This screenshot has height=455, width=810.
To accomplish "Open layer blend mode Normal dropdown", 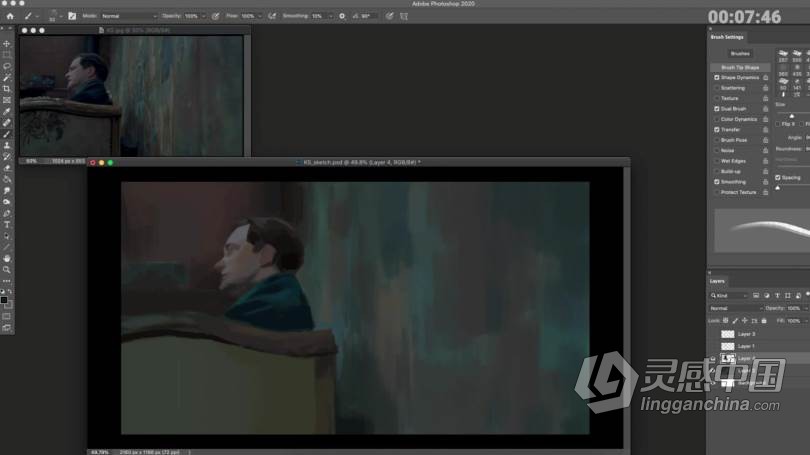I will pyautogui.click(x=736, y=308).
